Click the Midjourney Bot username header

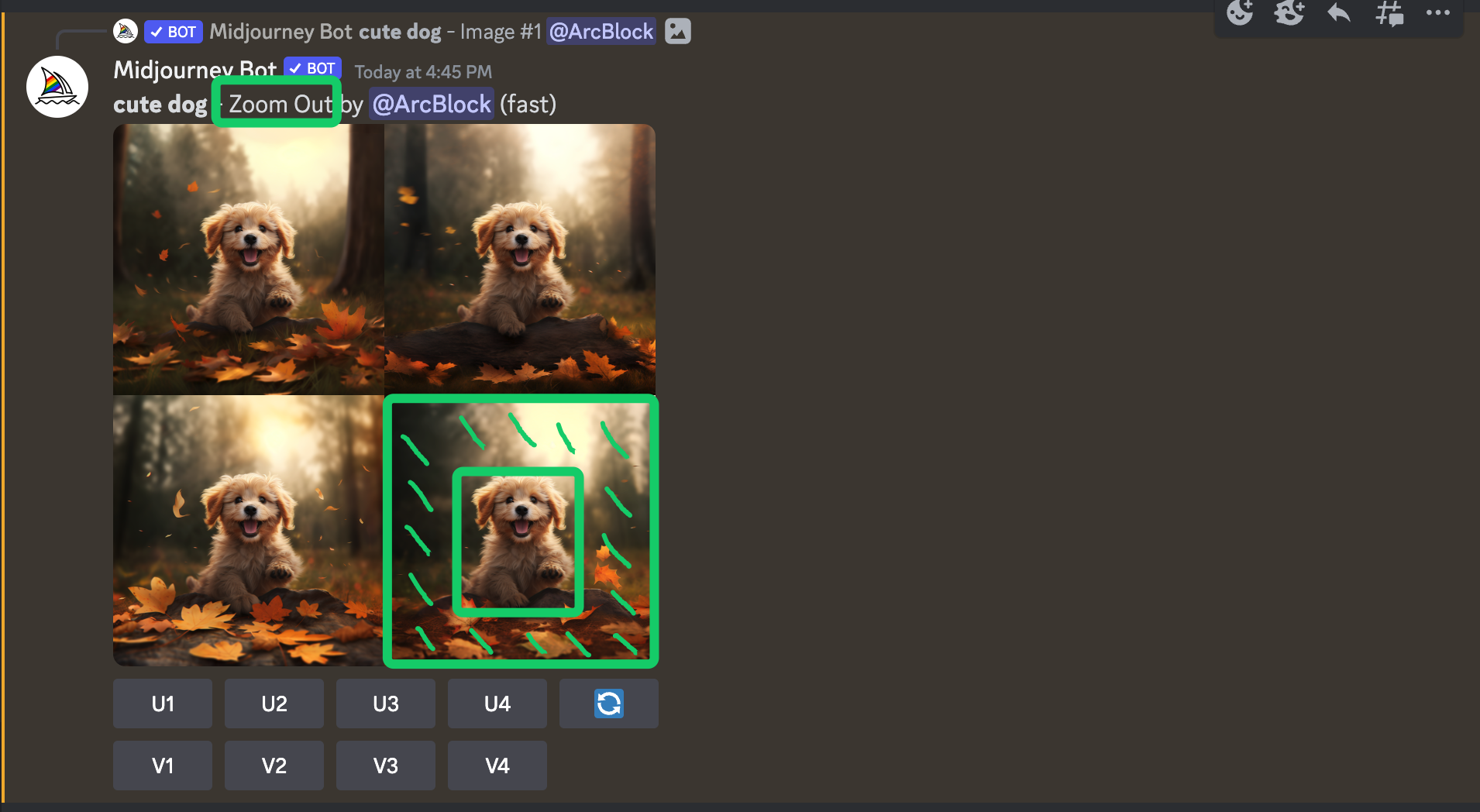(194, 70)
